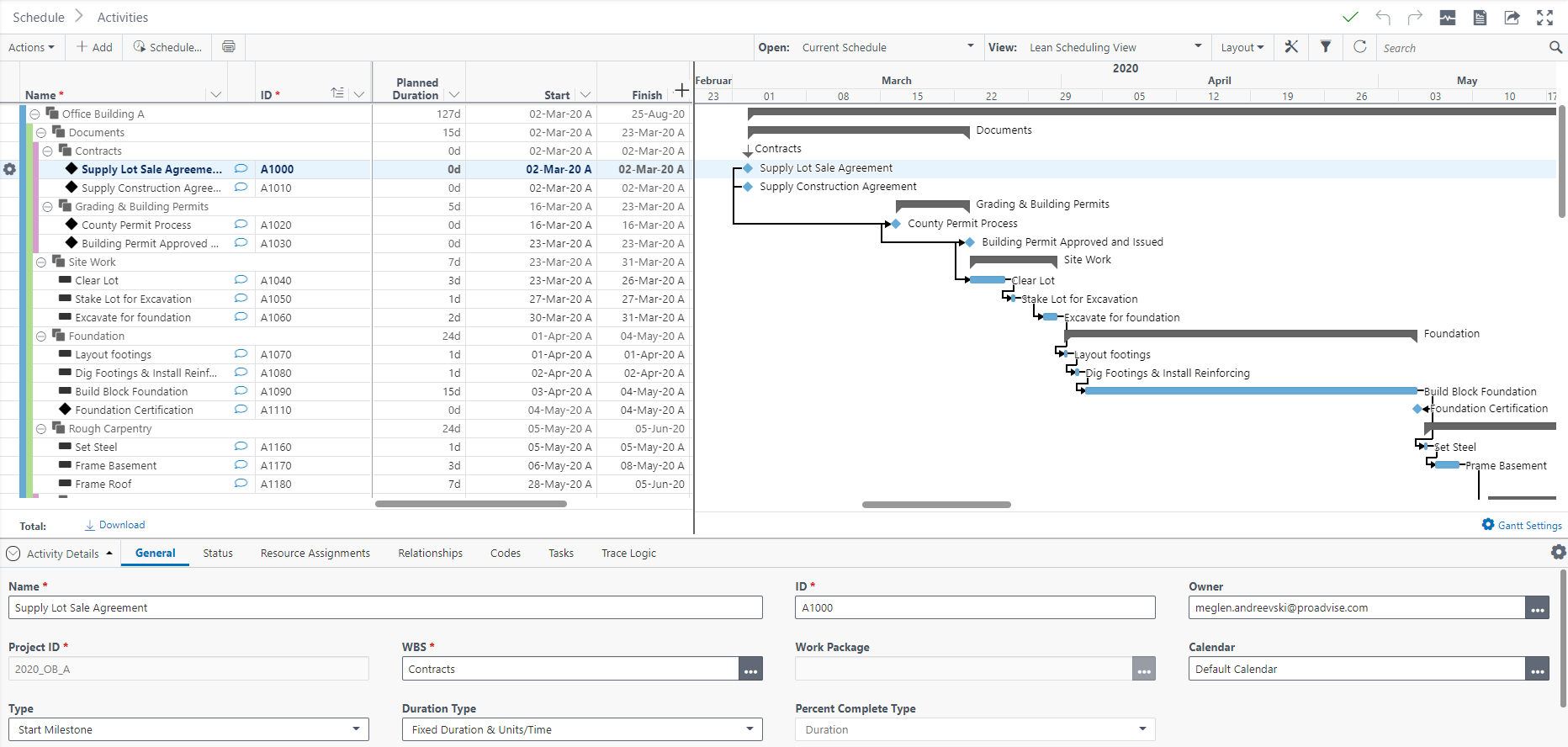Click the print icon in toolbar
Screen dimensions: 1568x747
[x=229, y=47]
